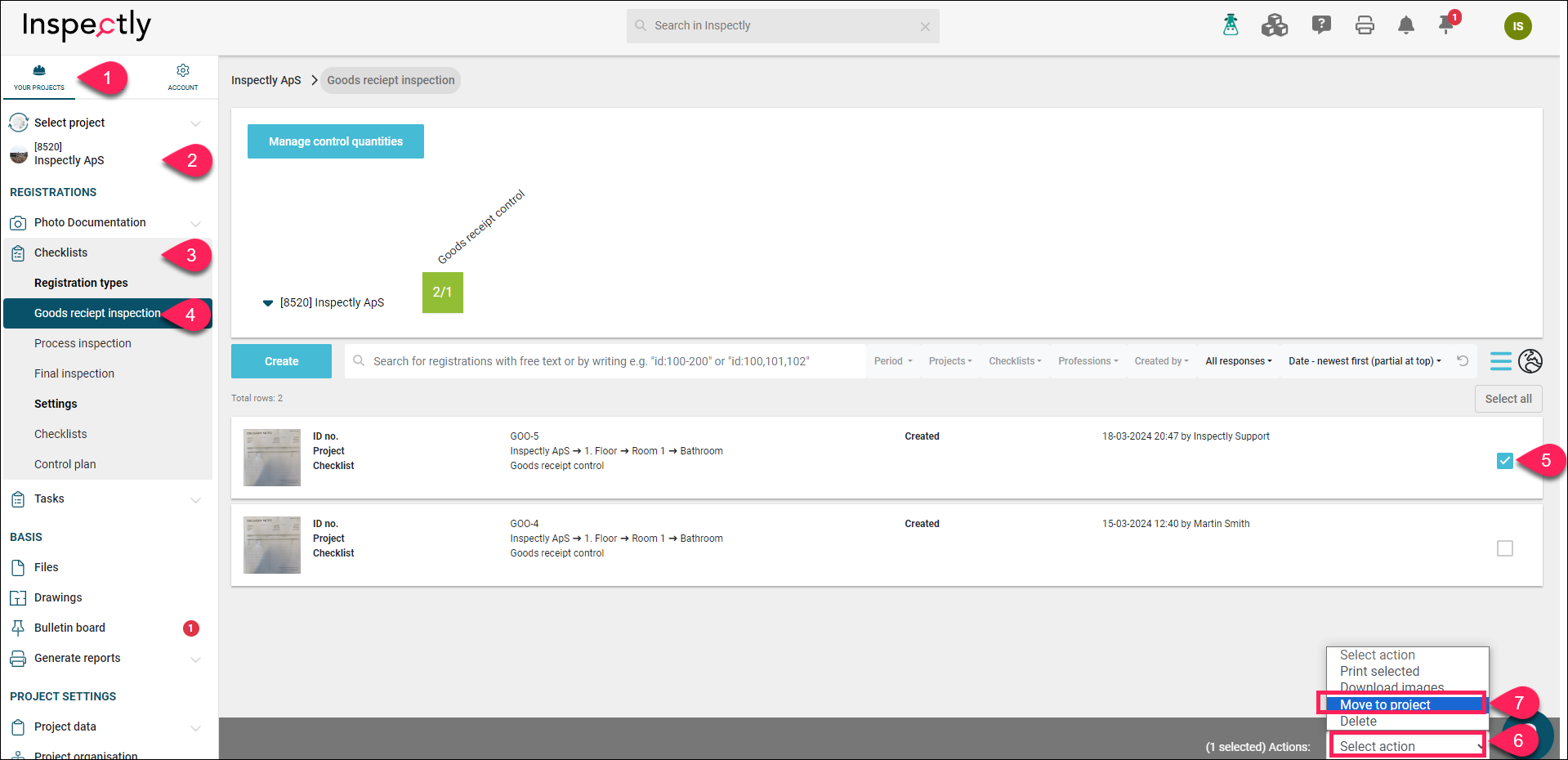Screen dimensions: 1568x760
Task: Click the printer icon in header
Action: 1365,25
